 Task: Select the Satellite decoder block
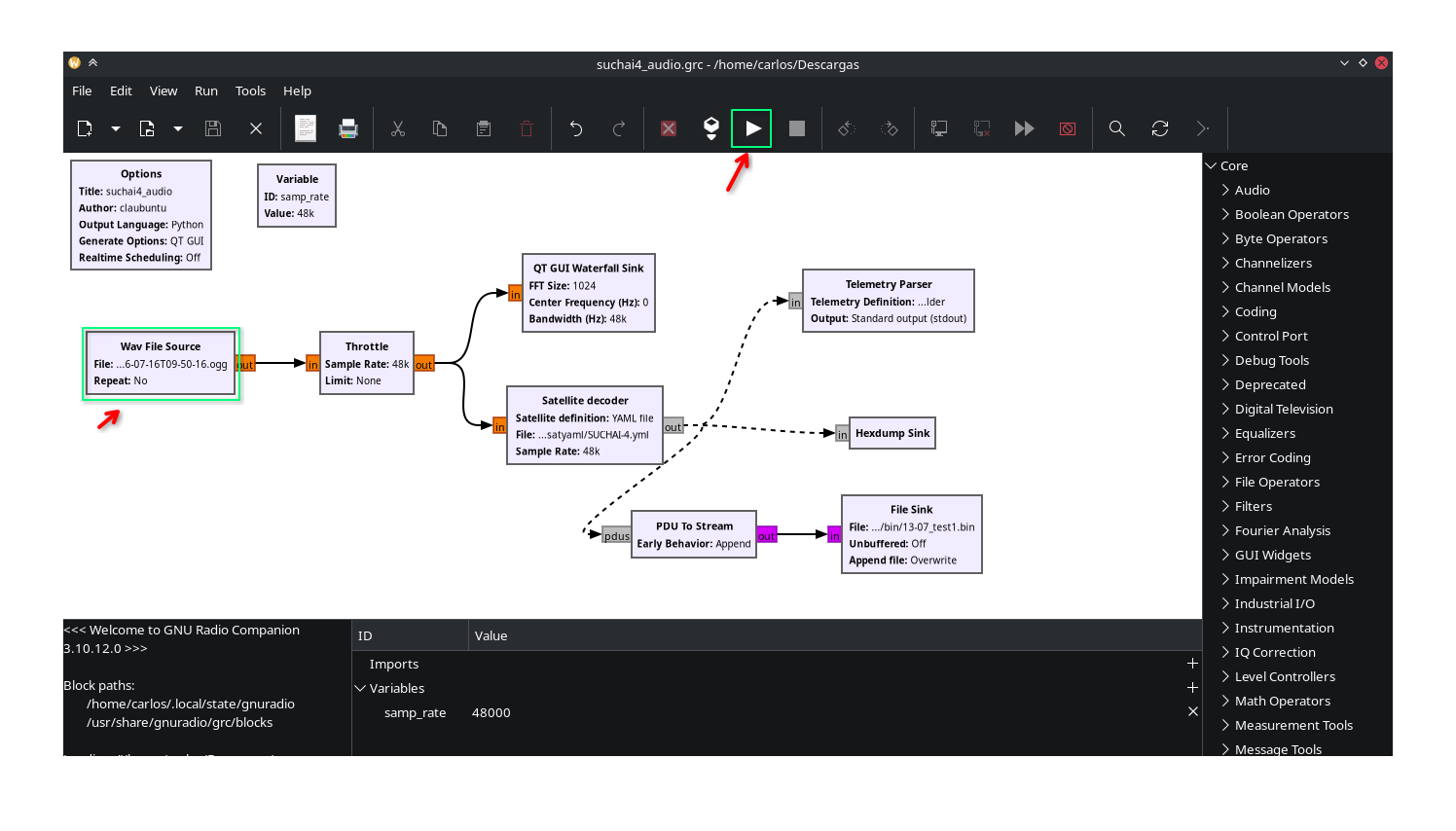[585, 425]
